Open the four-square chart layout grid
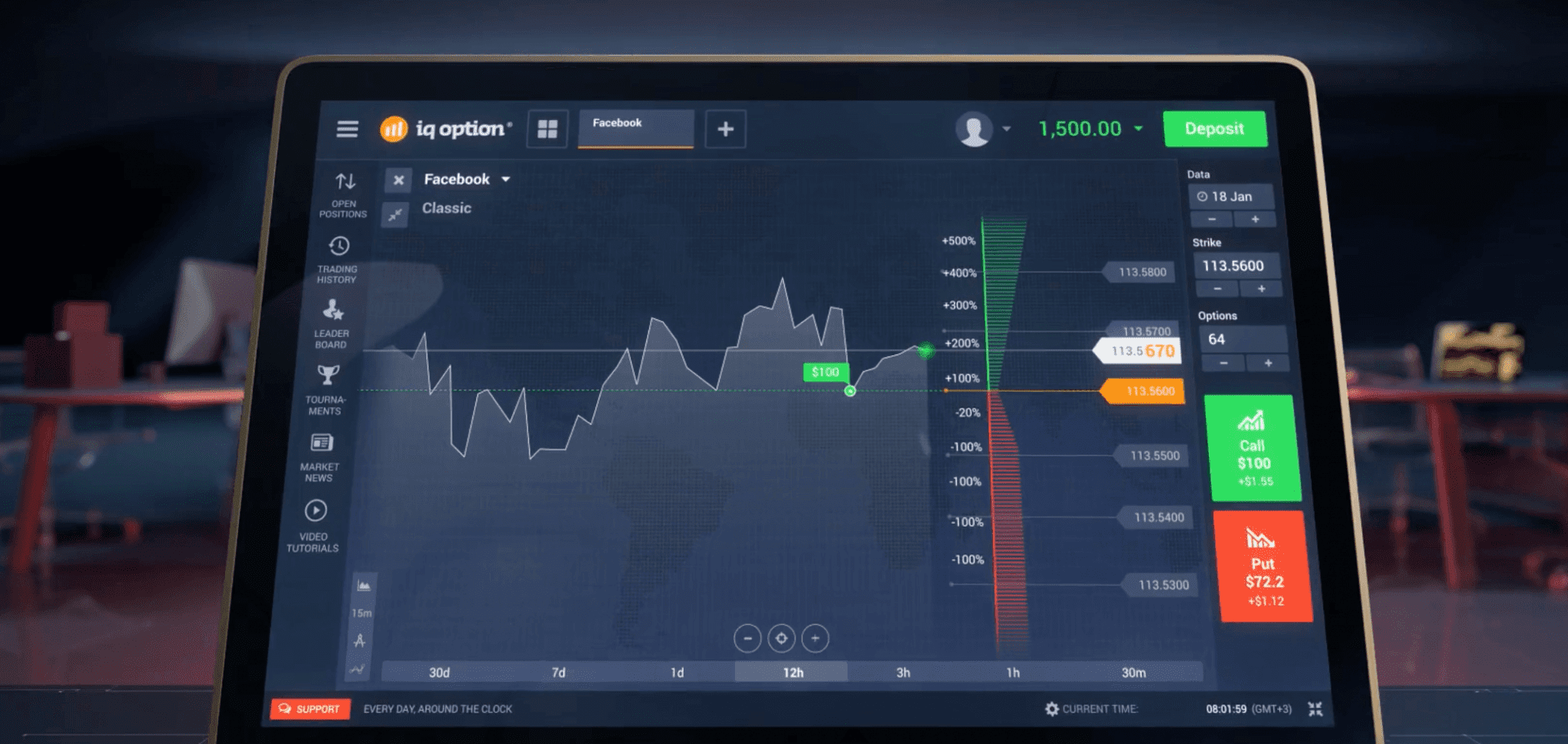 tap(547, 129)
